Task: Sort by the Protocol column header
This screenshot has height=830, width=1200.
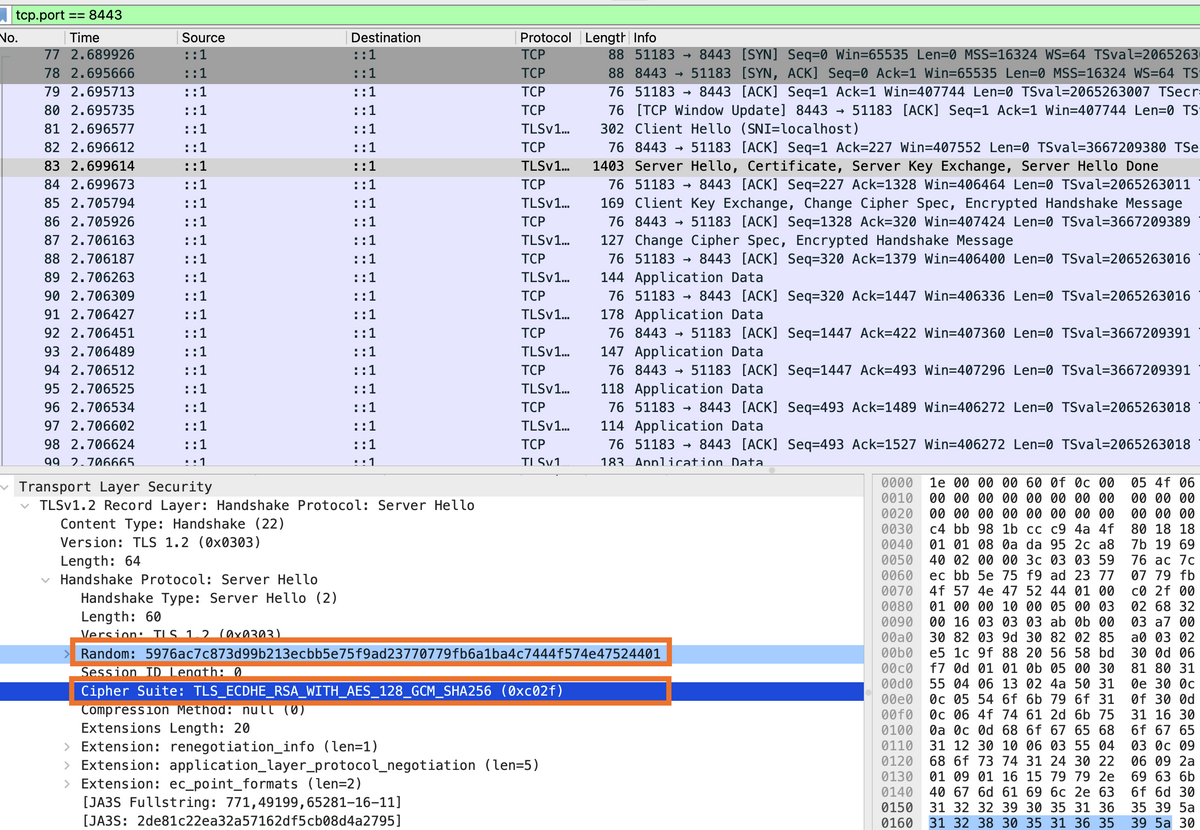Action: (546, 37)
